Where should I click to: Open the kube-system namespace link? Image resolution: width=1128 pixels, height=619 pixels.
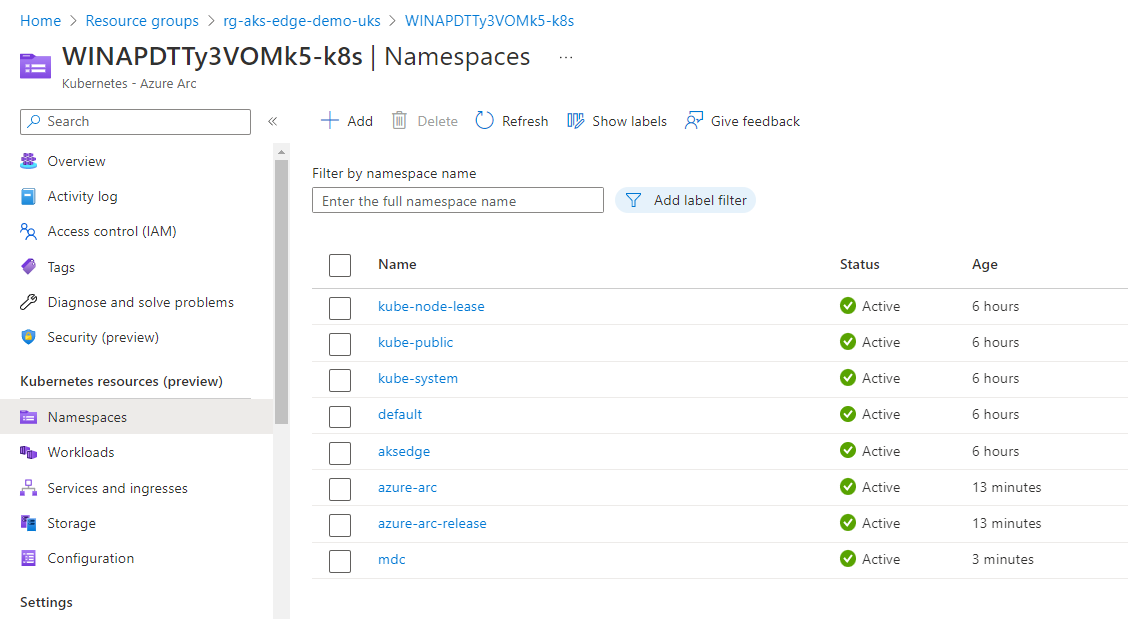tap(417, 378)
